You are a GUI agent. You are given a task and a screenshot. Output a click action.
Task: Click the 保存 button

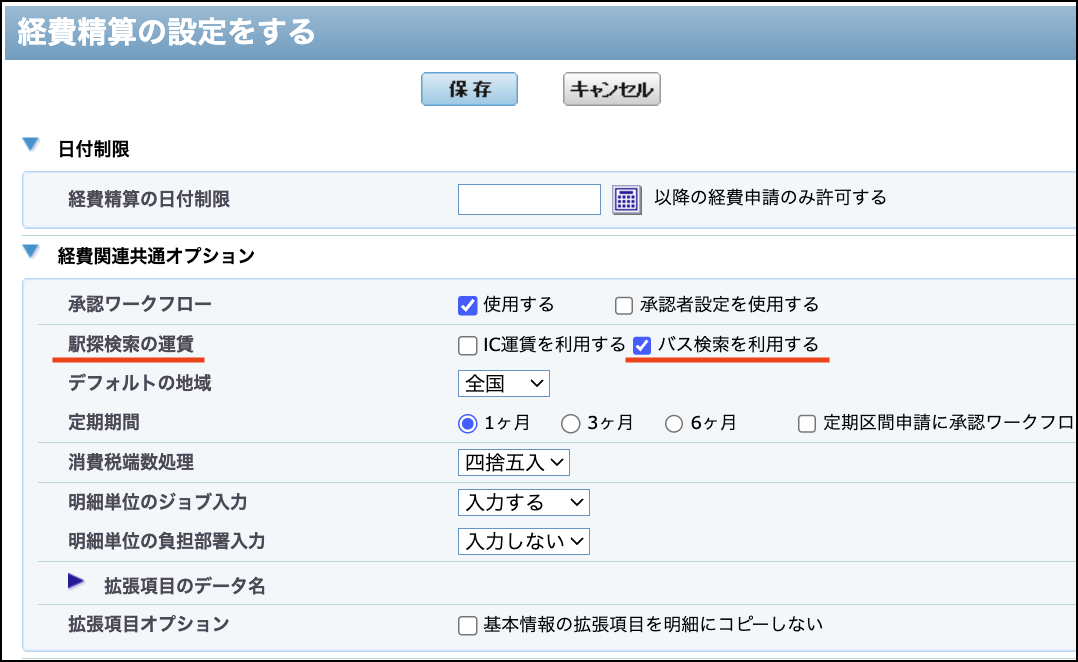[469, 89]
